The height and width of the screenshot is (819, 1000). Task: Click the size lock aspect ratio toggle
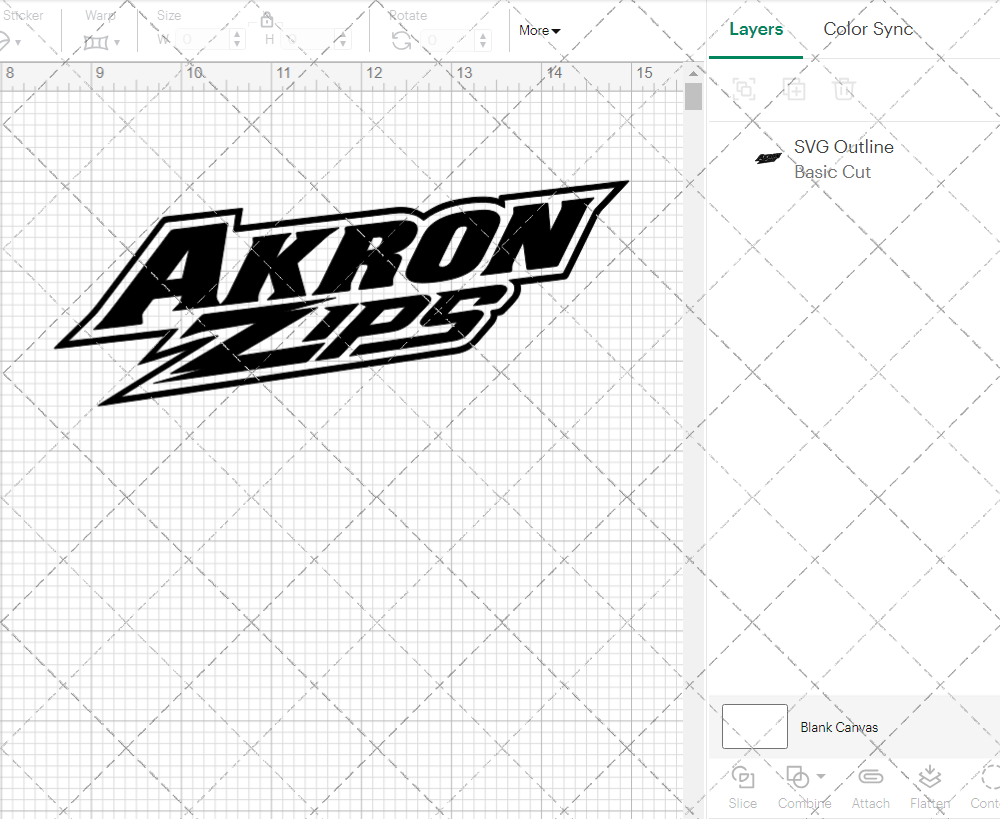pos(267,19)
